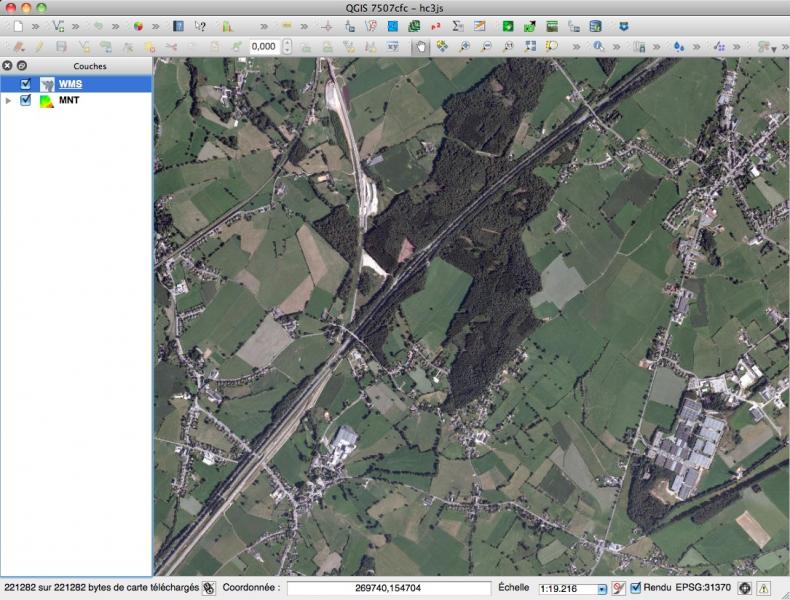
Task: Uncheck the WMS layer visibility checkbox
Action: [x=26, y=84]
